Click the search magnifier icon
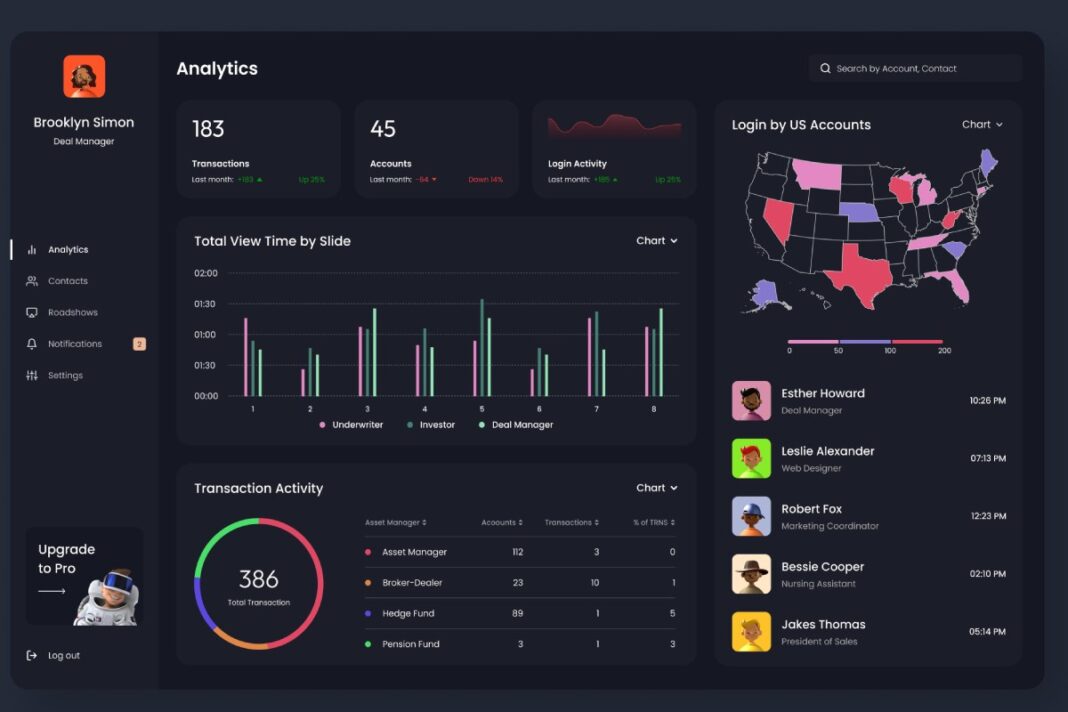The image size is (1068, 712). [825, 69]
